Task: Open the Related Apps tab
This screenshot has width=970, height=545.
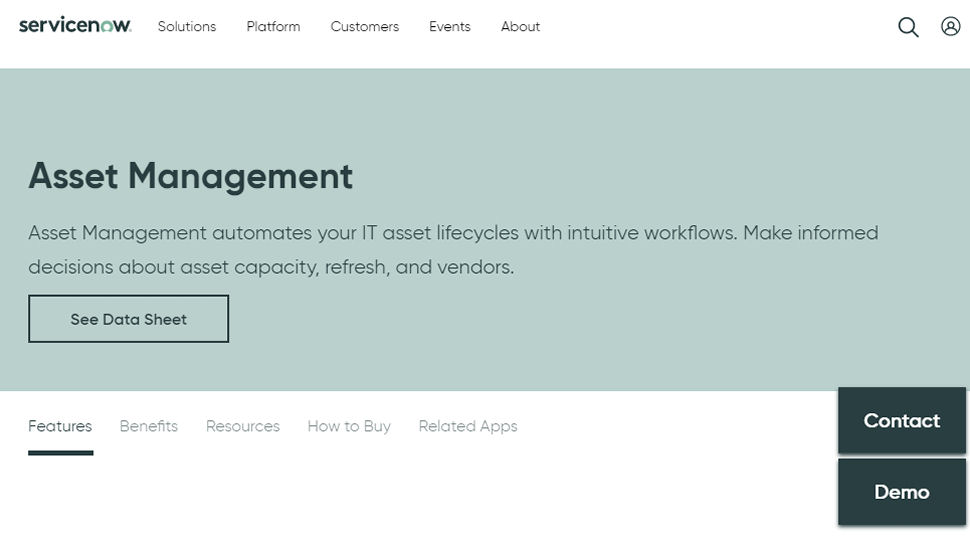Action: coord(468,426)
